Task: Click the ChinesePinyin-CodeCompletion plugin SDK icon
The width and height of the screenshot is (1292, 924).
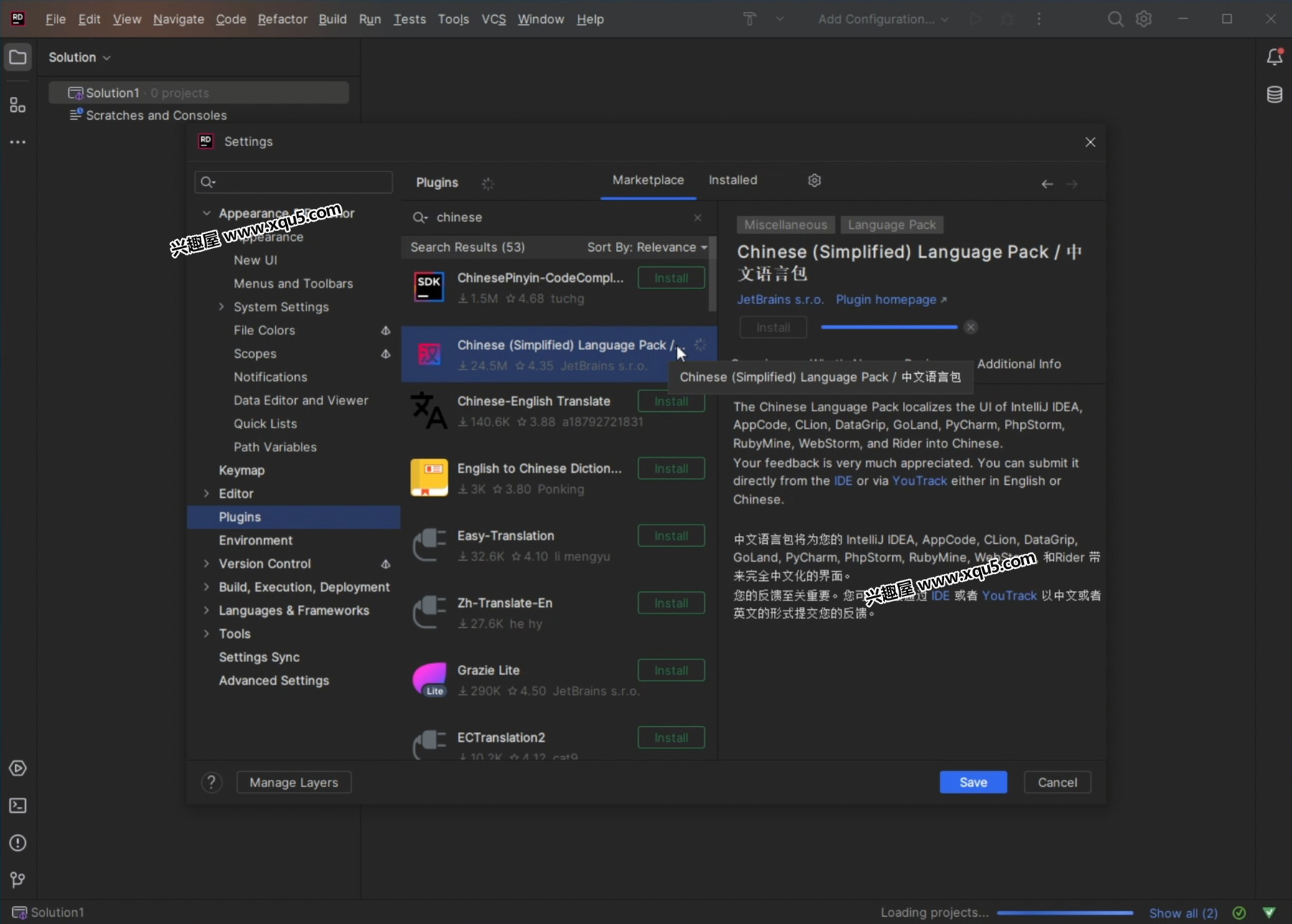Action: click(429, 287)
